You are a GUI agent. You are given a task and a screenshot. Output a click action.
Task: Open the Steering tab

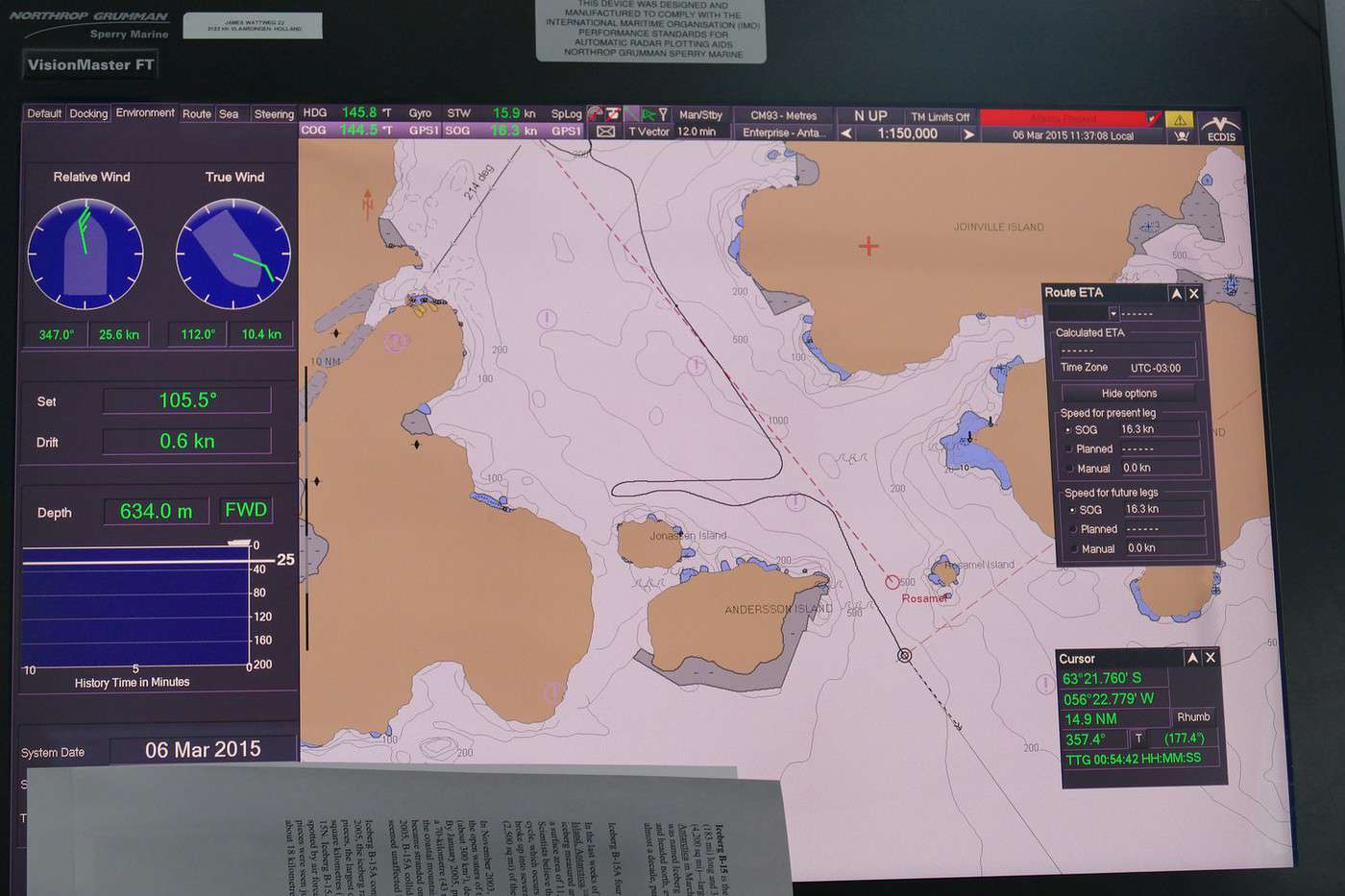(x=274, y=113)
